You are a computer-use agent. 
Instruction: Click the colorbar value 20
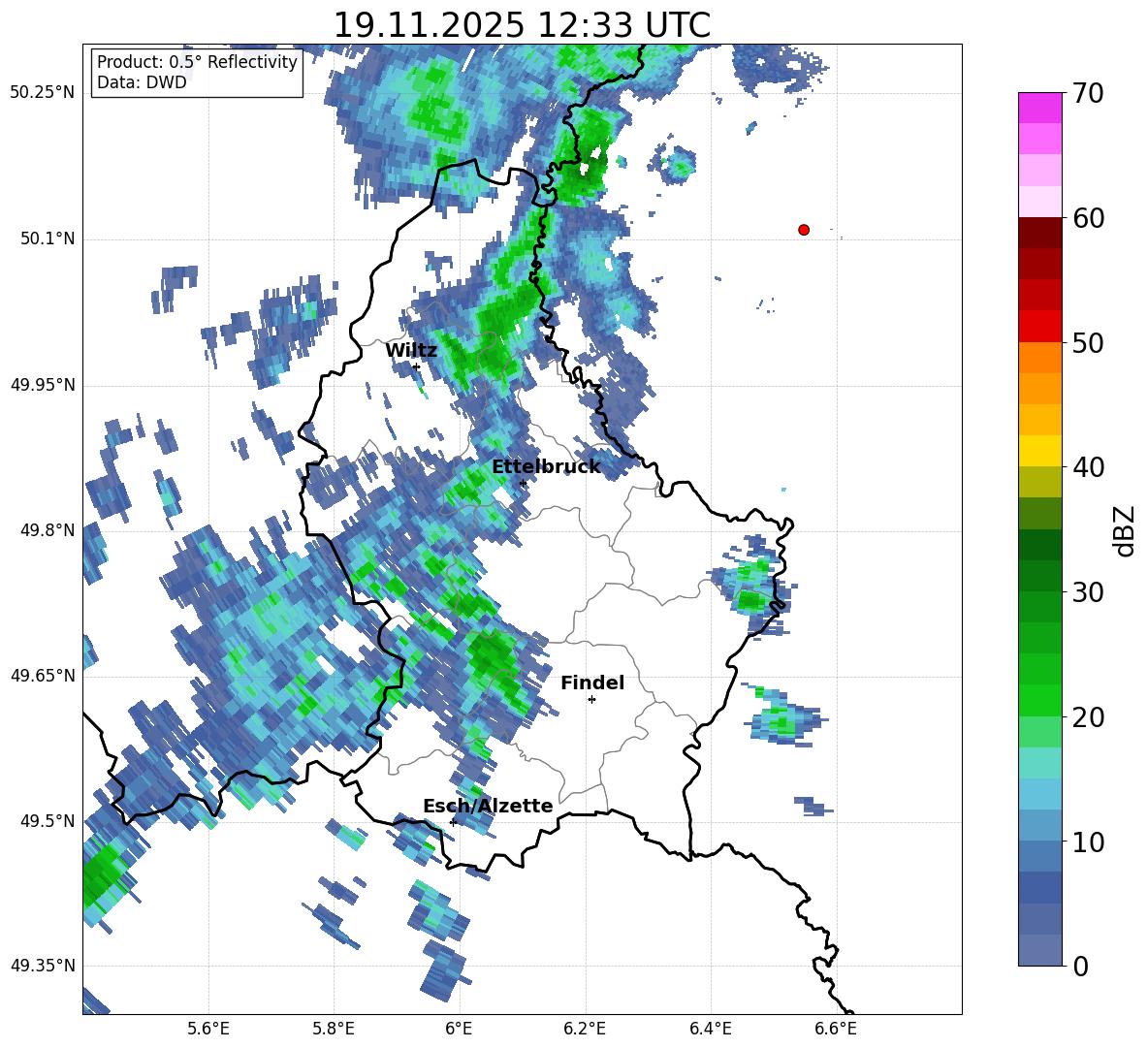coord(1088,717)
